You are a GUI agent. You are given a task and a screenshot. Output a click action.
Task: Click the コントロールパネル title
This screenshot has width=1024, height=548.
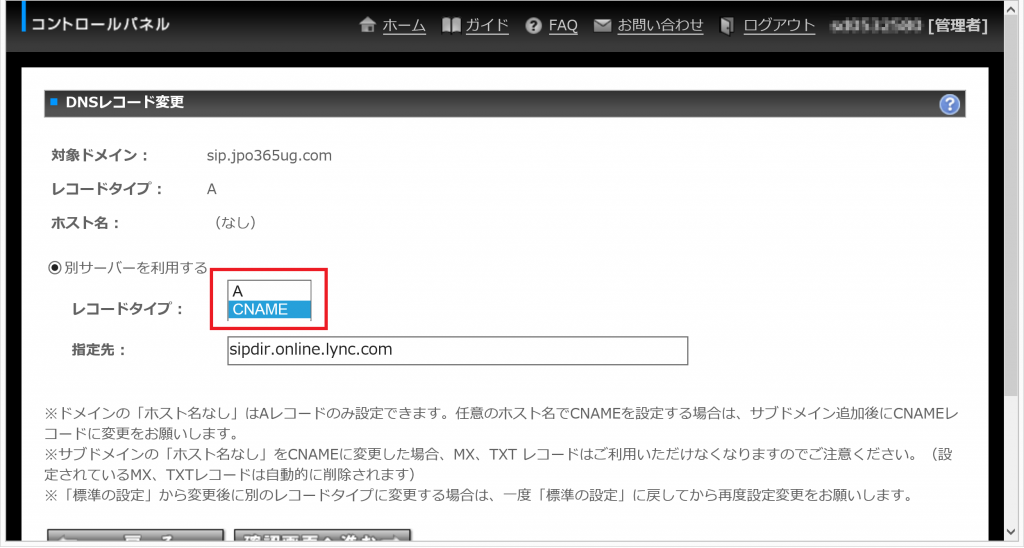(100, 24)
